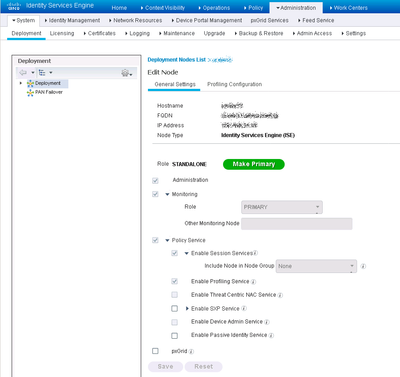The height and width of the screenshot is (377, 400).
Task: Select the General Settings tab
Action: (175, 84)
